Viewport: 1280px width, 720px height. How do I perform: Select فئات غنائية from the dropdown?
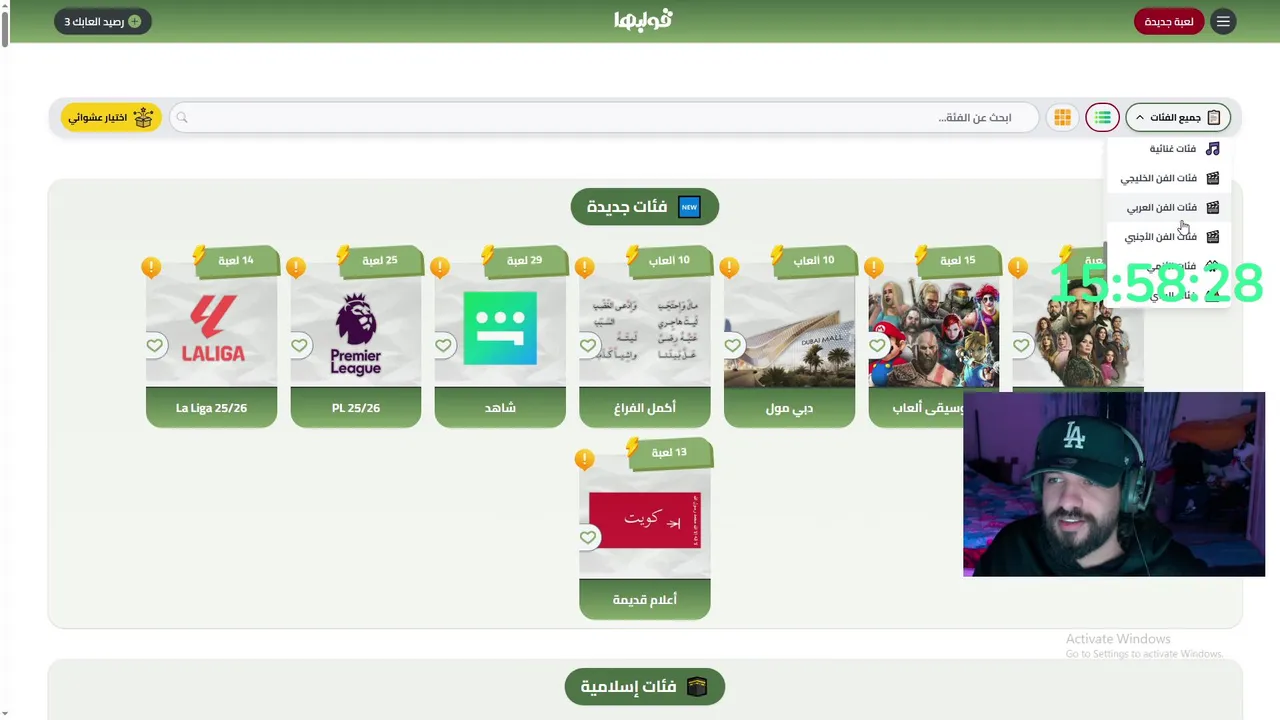(x=1170, y=148)
